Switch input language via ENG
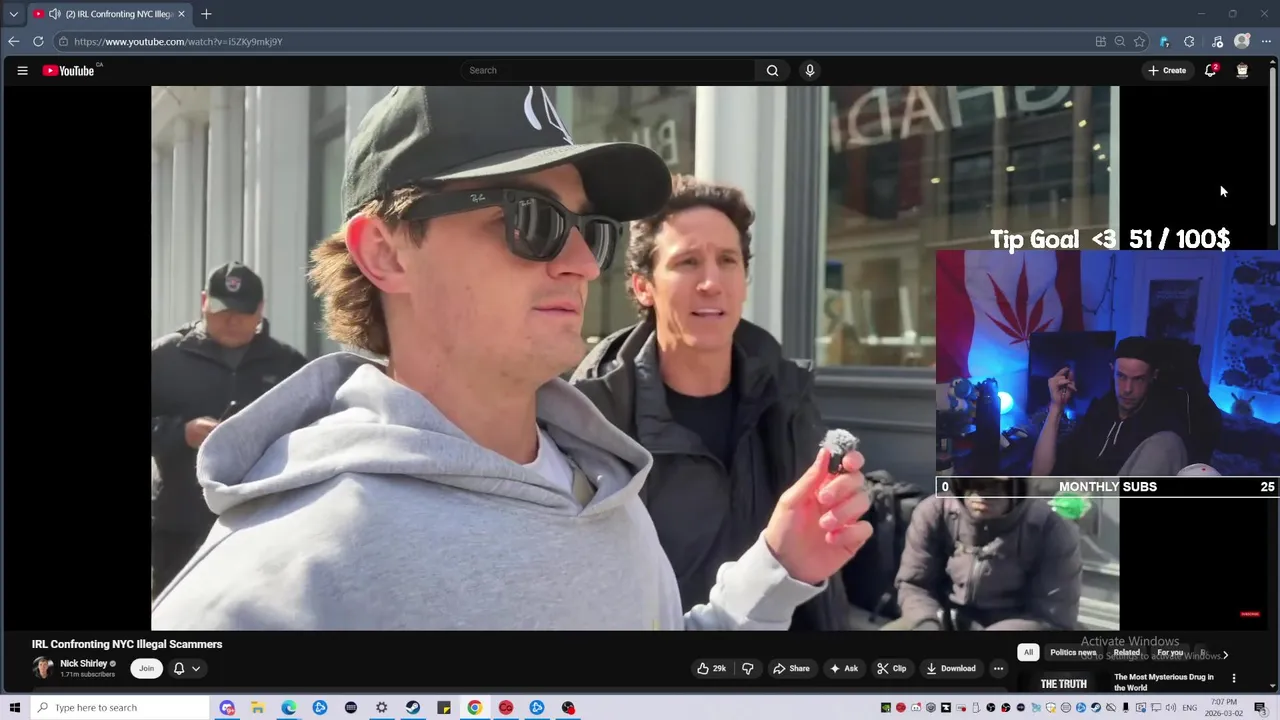Image resolution: width=1280 pixels, height=720 pixels. [x=1188, y=707]
